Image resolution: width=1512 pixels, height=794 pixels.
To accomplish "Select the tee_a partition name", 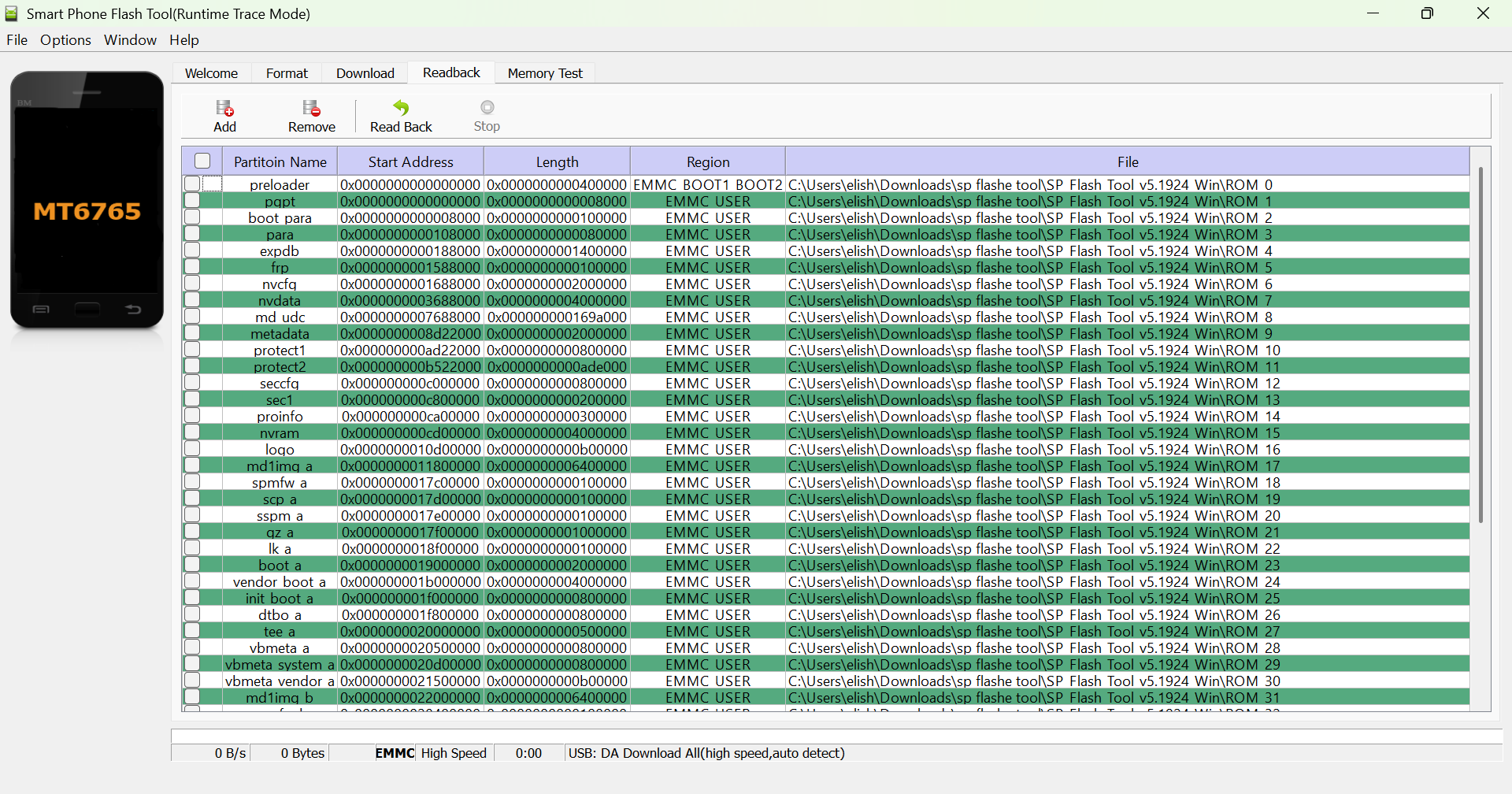I will coord(280,631).
